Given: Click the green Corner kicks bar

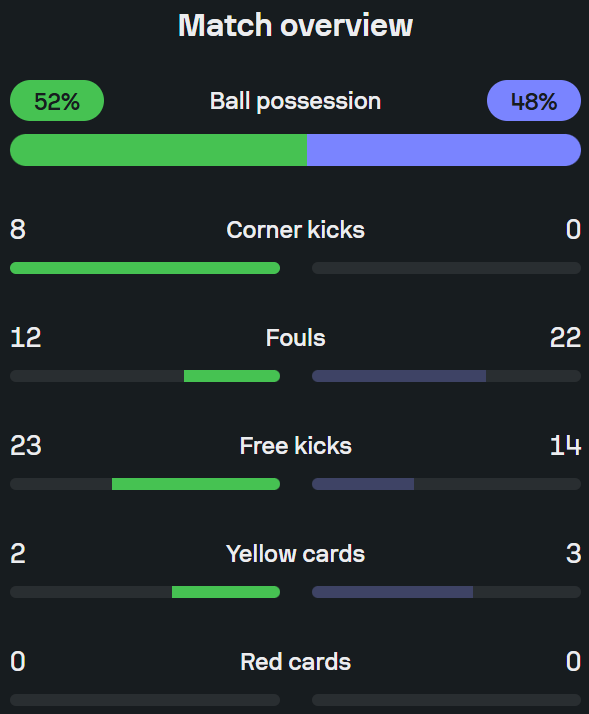Looking at the screenshot, I should pyautogui.click(x=145, y=268).
